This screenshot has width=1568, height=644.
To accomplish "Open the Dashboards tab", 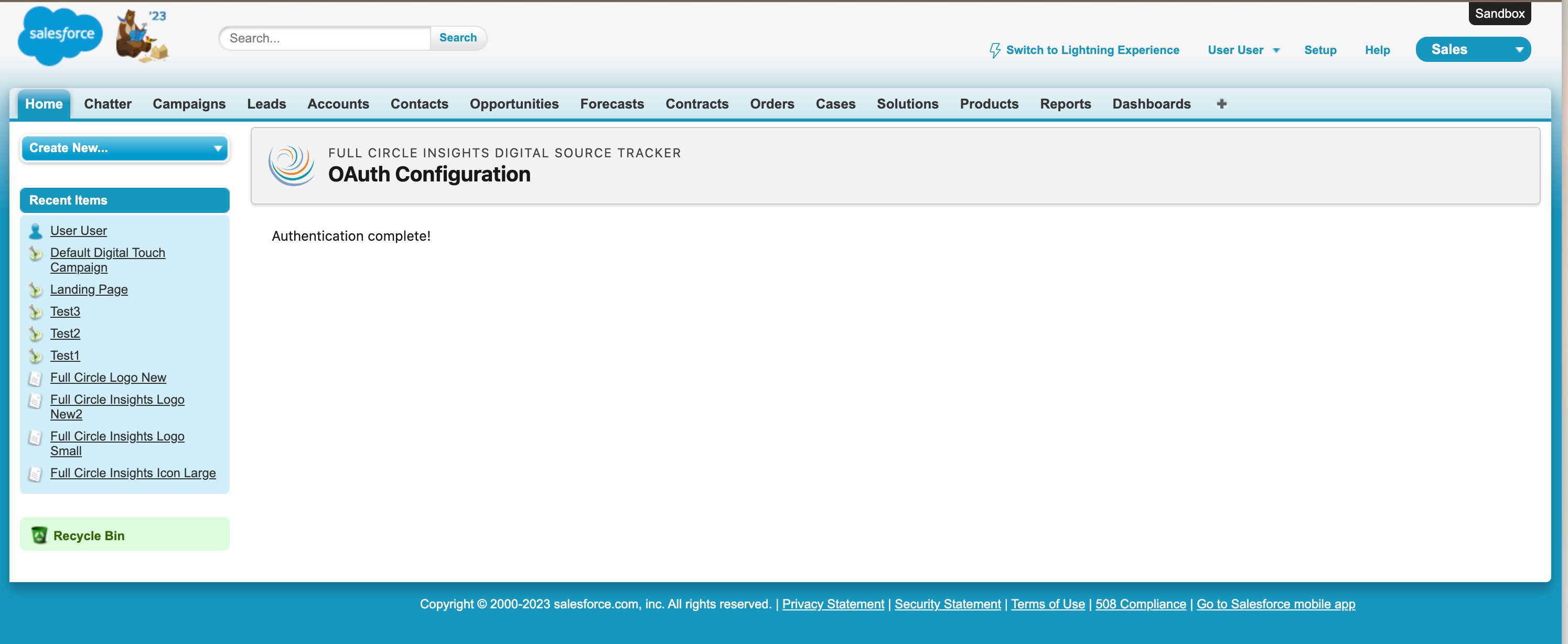I will 1152,104.
